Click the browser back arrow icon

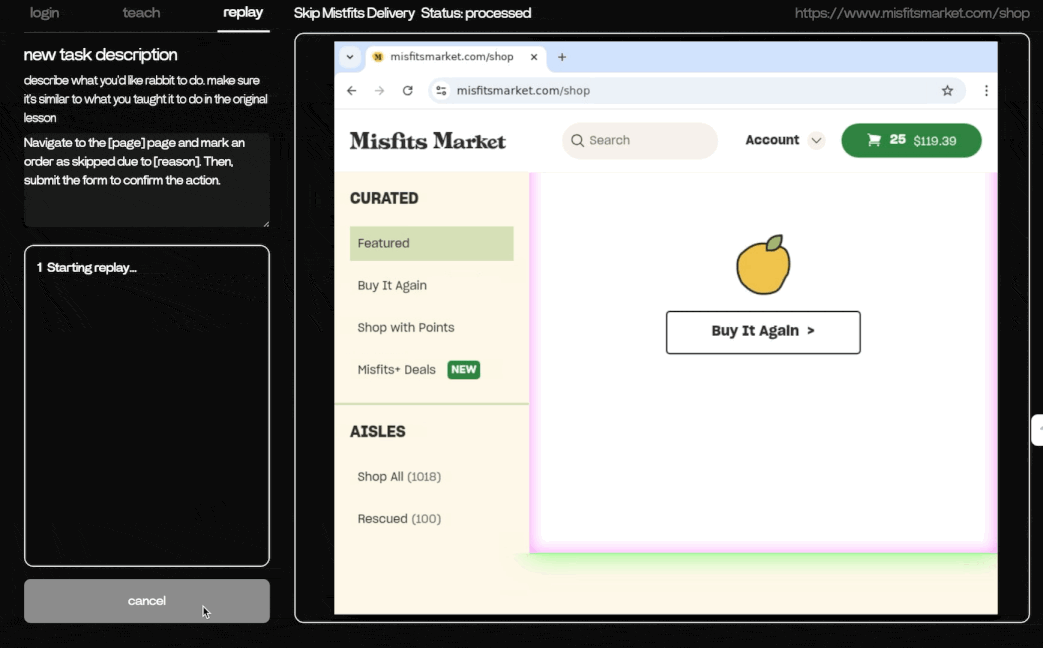pyautogui.click(x=351, y=90)
